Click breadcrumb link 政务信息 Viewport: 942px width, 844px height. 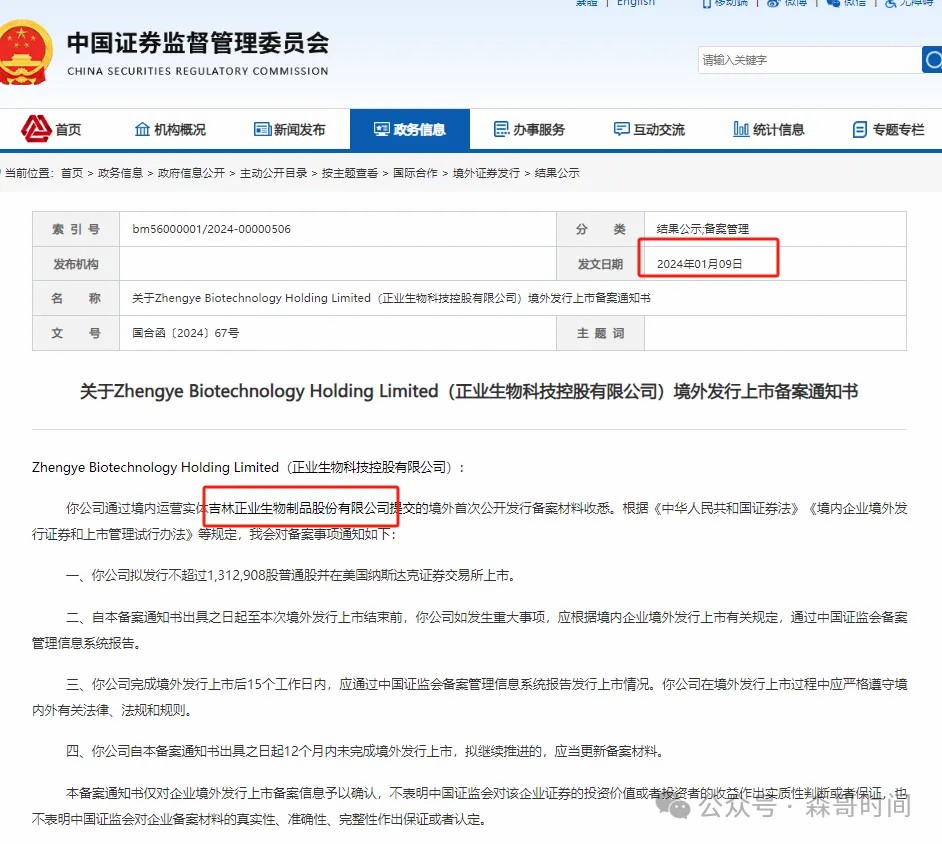click(x=120, y=173)
